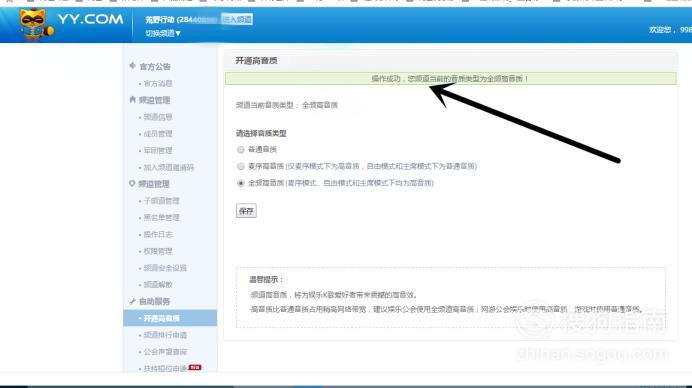Click the heart icon in the sidebar

[x=132, y=183]
